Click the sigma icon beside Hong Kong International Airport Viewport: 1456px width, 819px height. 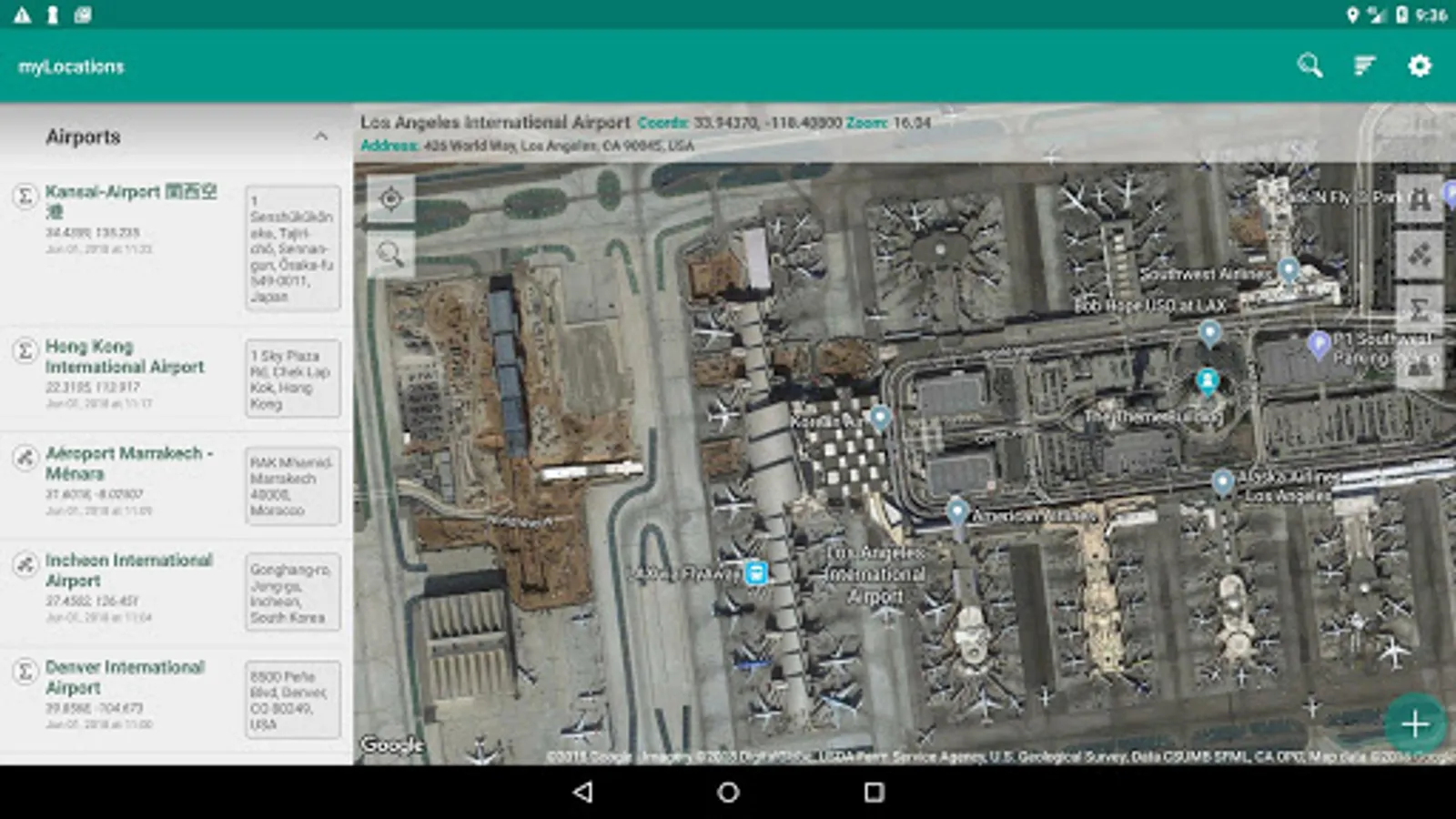25,350
